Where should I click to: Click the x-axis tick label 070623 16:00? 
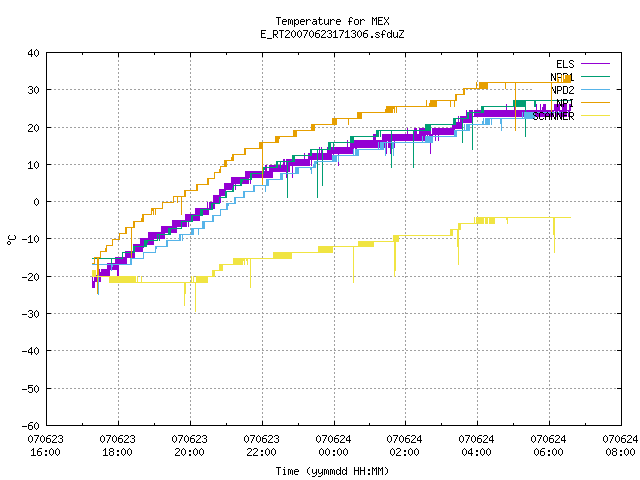[x=45, y=446]
